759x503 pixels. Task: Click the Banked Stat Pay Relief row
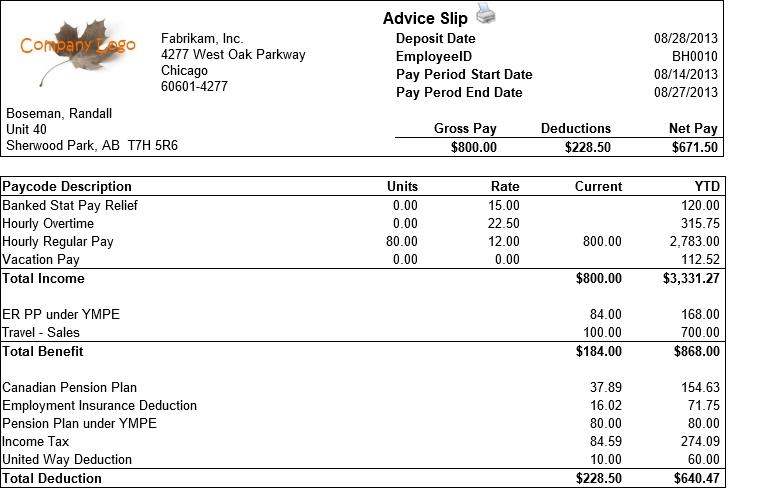[70, 205]
